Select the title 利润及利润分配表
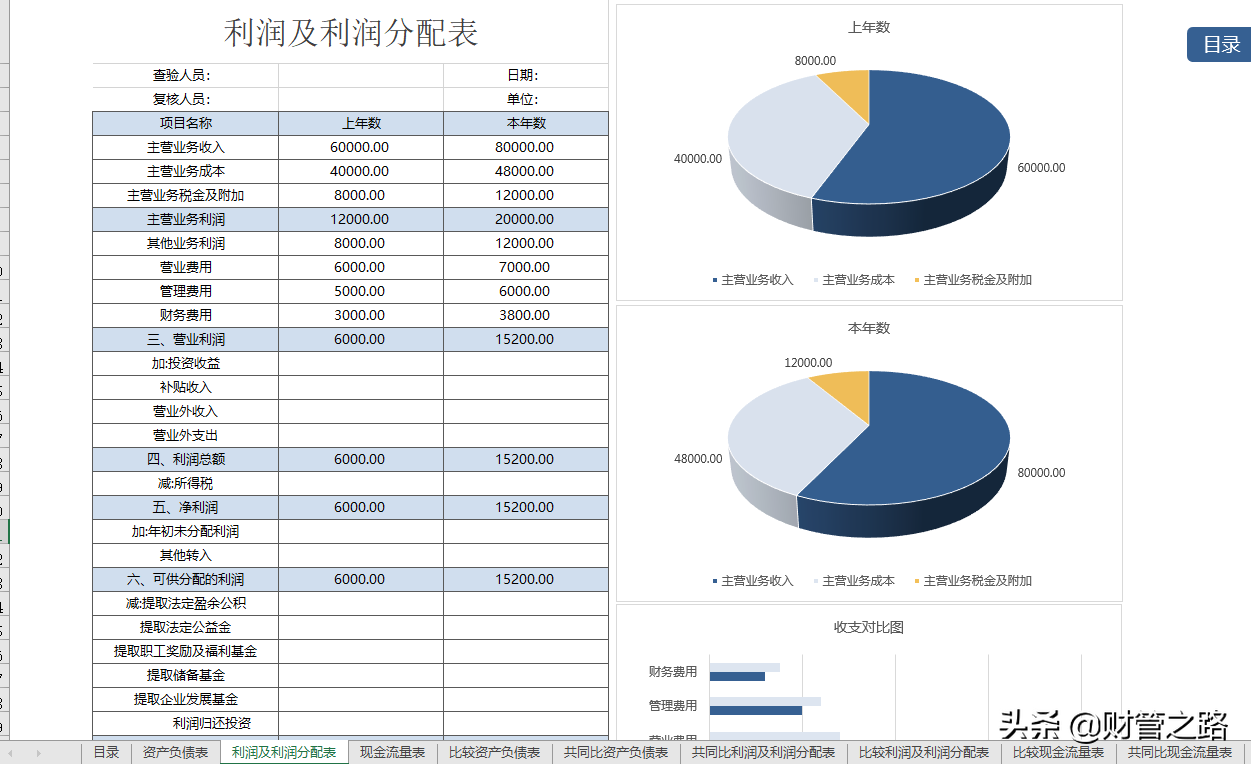1251x764 pixels. coord(351,33)
